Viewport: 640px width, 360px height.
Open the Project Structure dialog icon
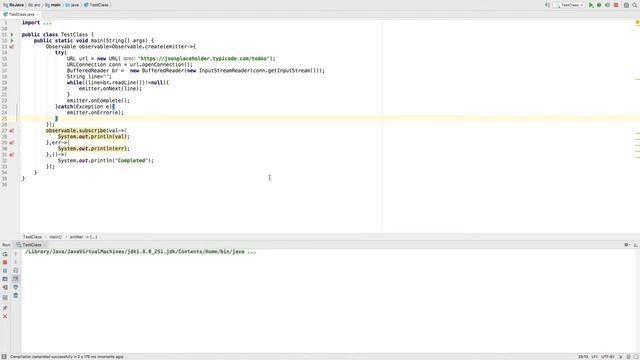626,5
